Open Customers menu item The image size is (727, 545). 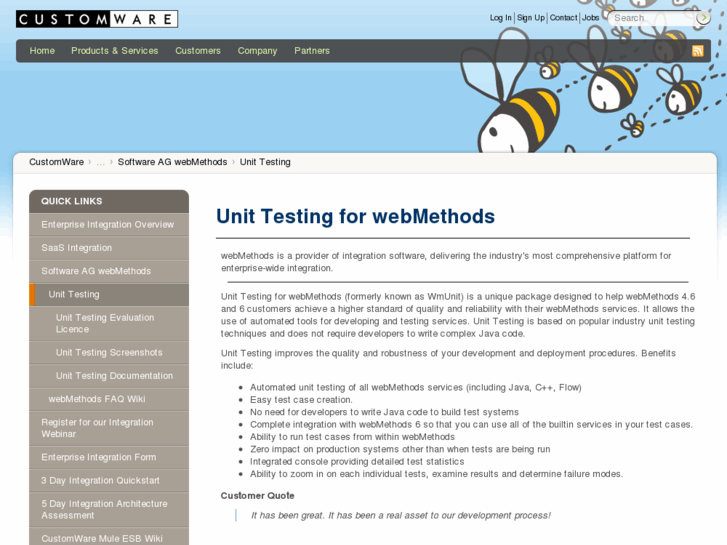198,51
